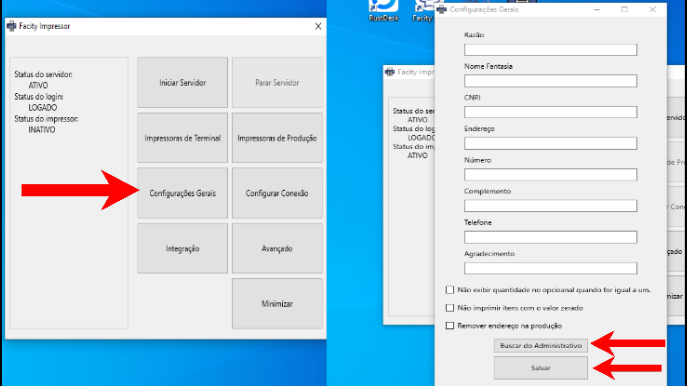Close the Facity Impressor window
The width and height of the screenshot is (687, 386).
318,26
